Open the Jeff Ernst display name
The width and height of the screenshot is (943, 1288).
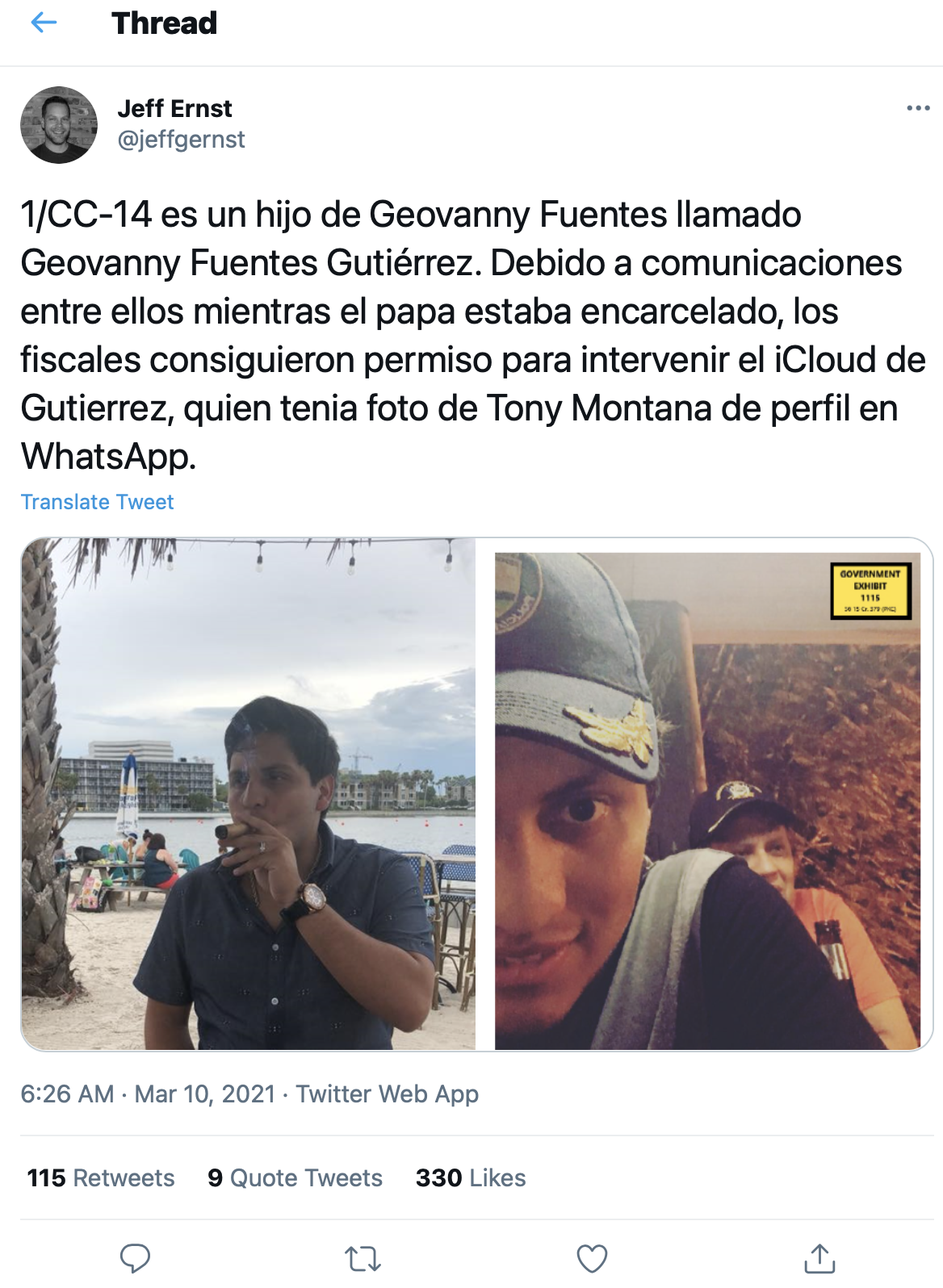[175, 108]
